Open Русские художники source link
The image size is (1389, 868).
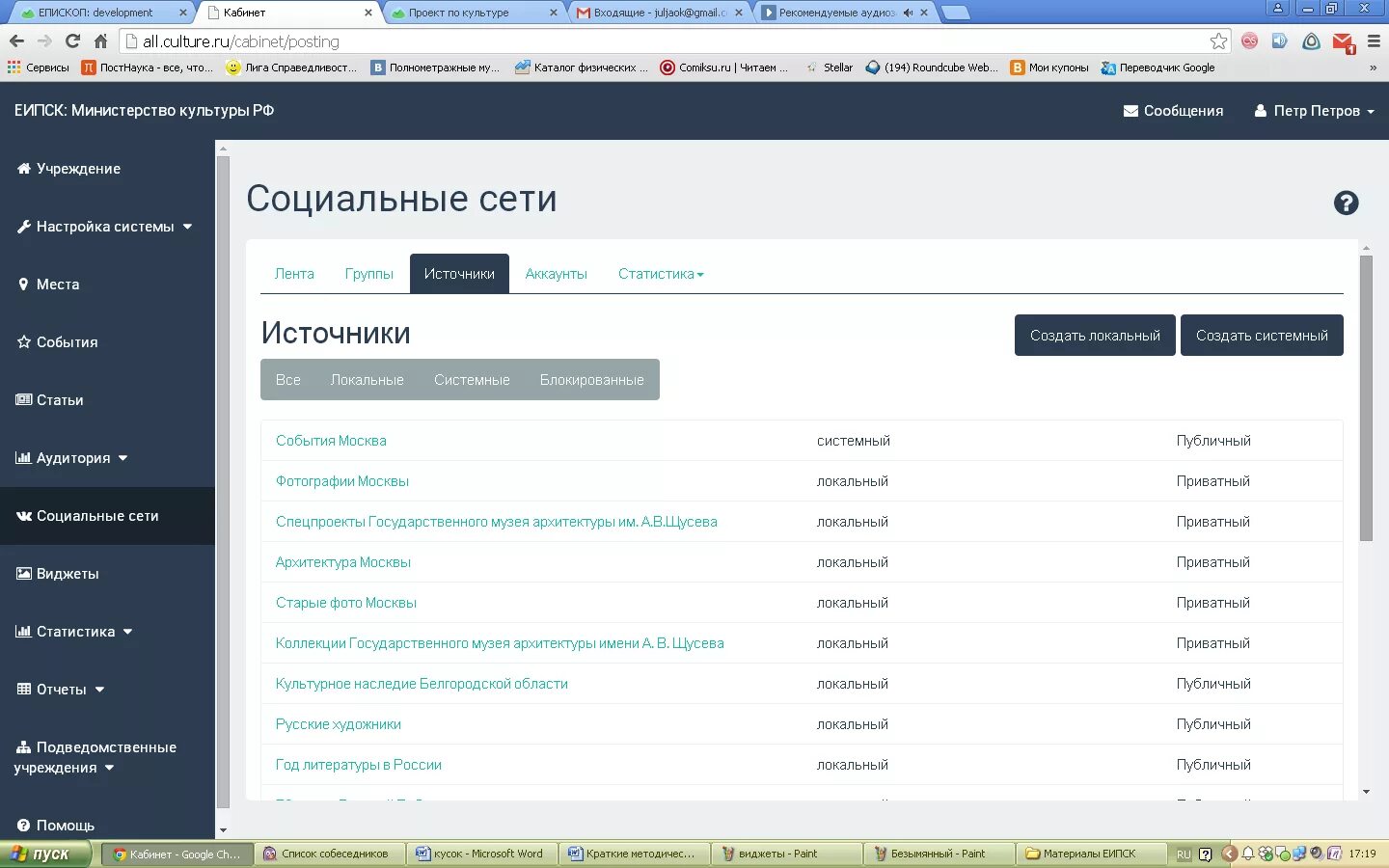[x=339, y=724]
